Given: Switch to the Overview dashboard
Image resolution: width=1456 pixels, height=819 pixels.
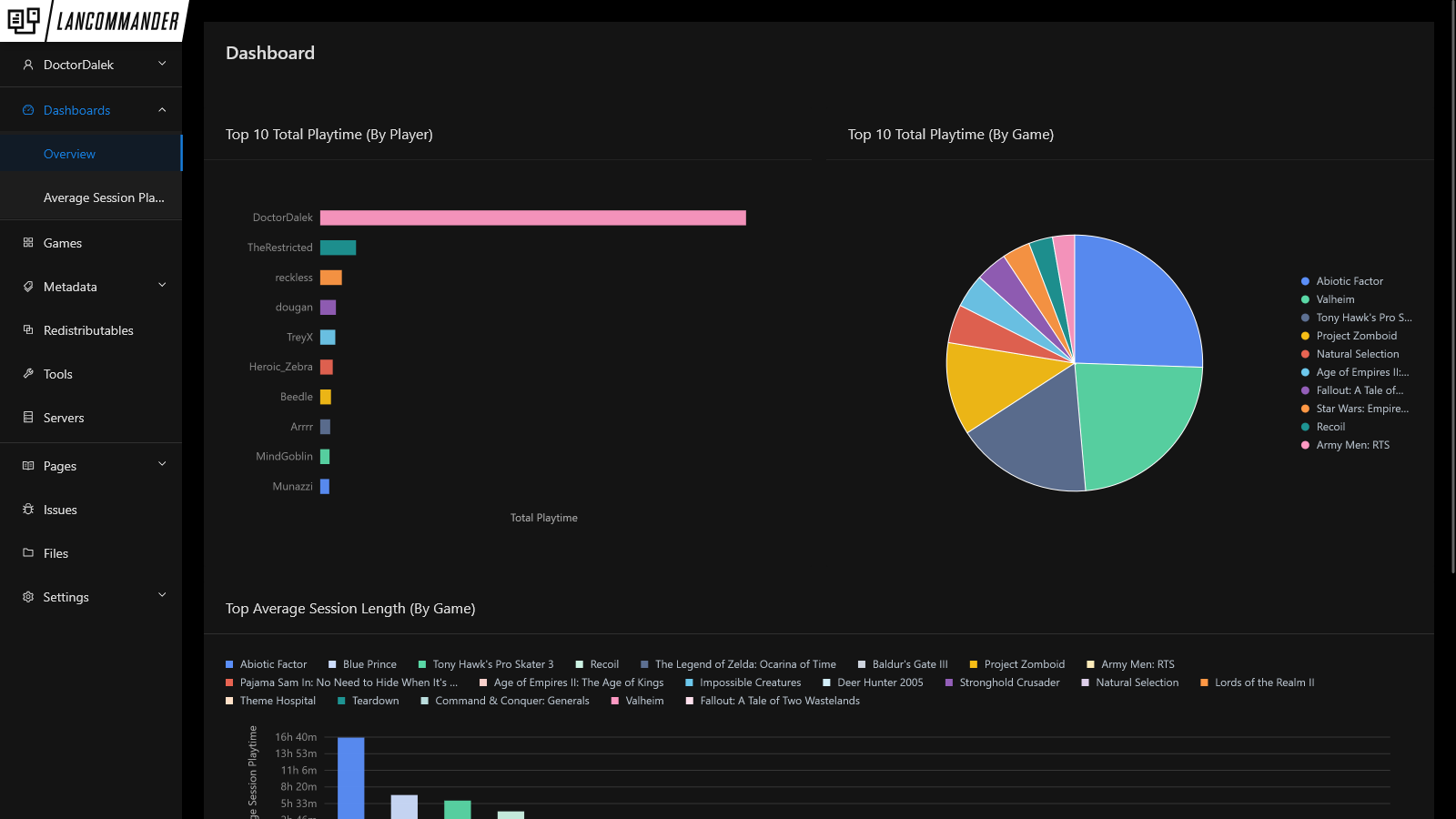Looking at the screenshot, I should tap(69, 153).
